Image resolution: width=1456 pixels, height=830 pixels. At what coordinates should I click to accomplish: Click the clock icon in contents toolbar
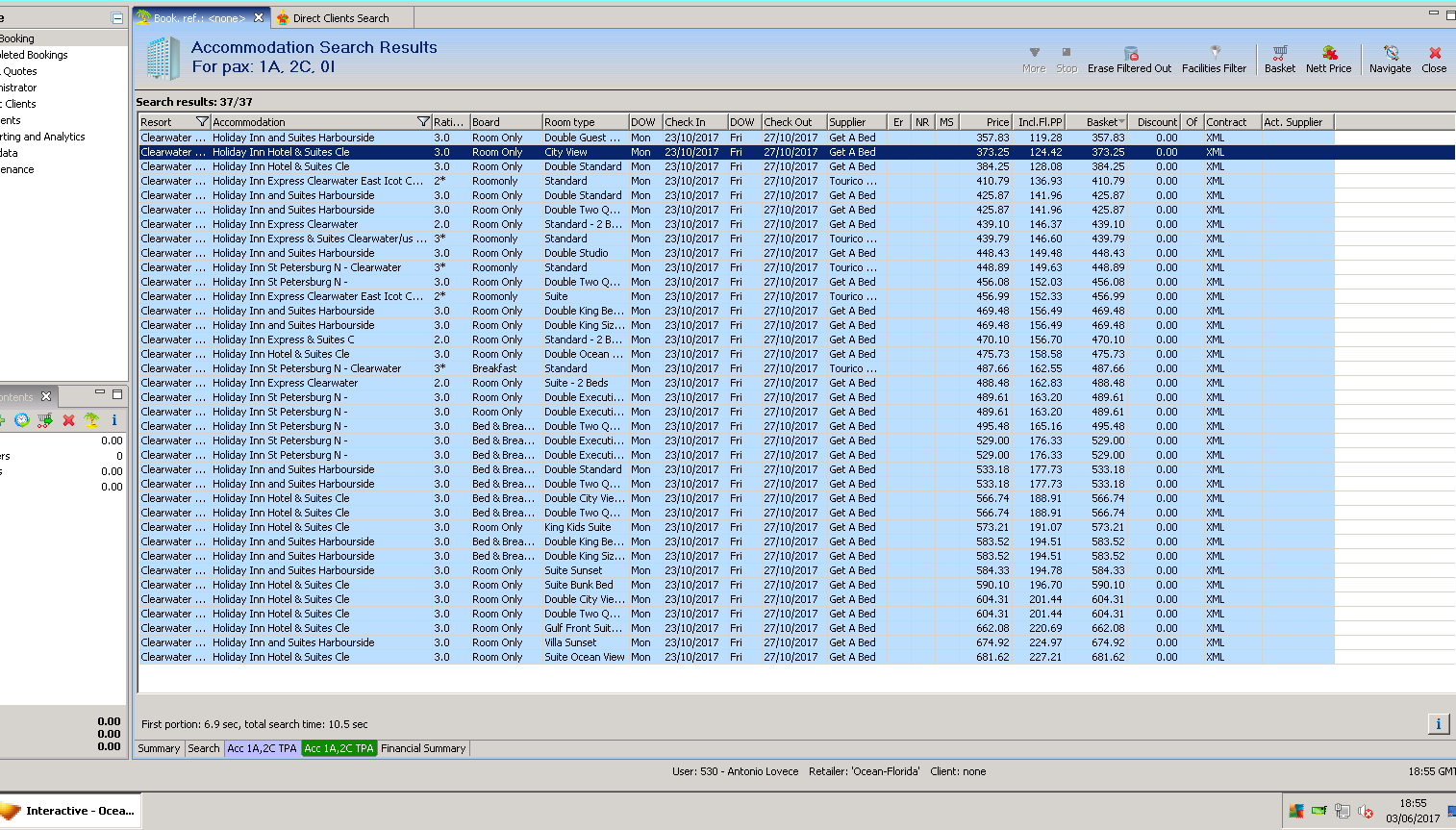tap(21, 420)
